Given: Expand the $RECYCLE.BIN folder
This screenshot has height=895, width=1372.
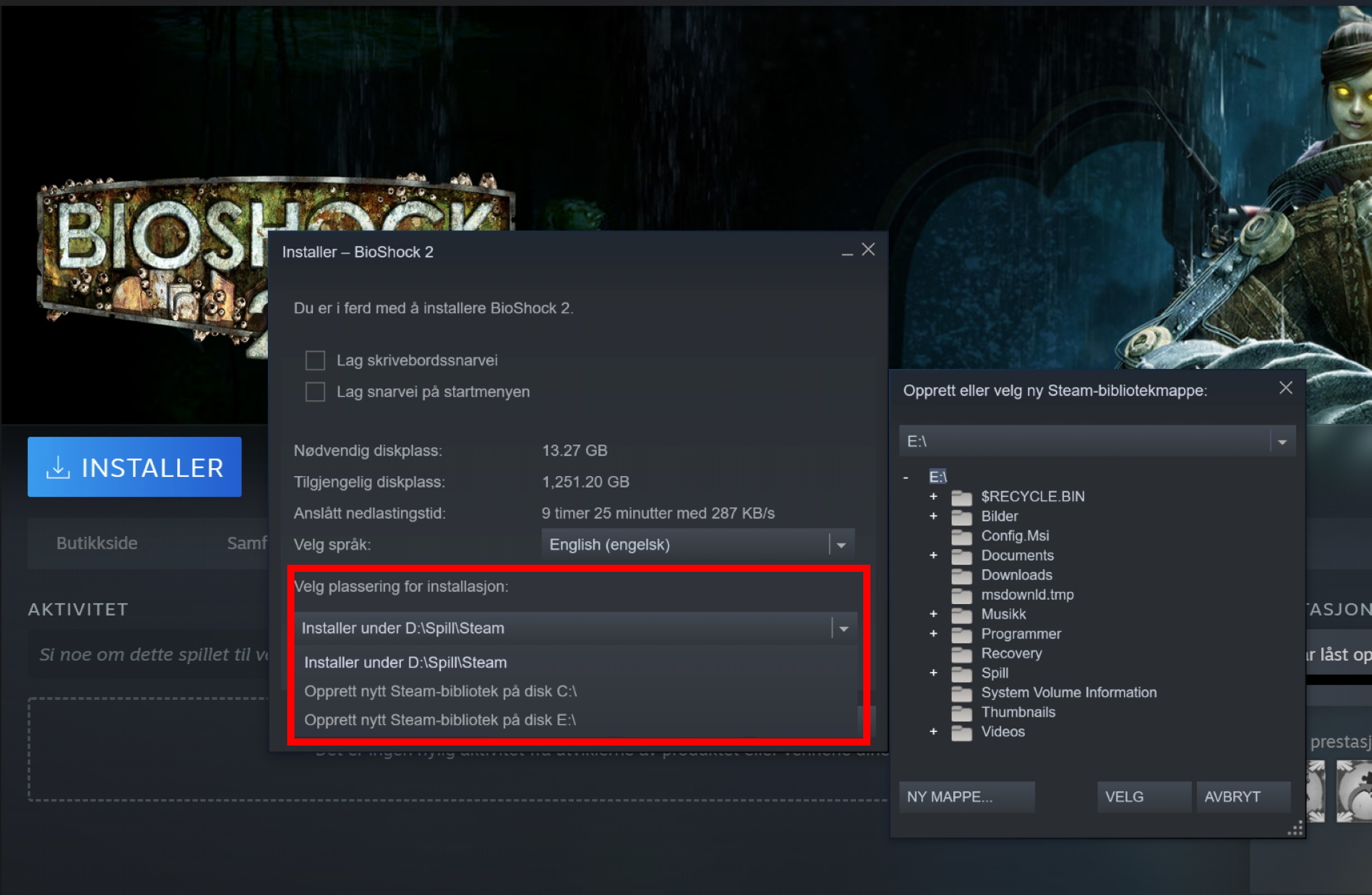Looking at the screenshot, I should tap(933, 496).
